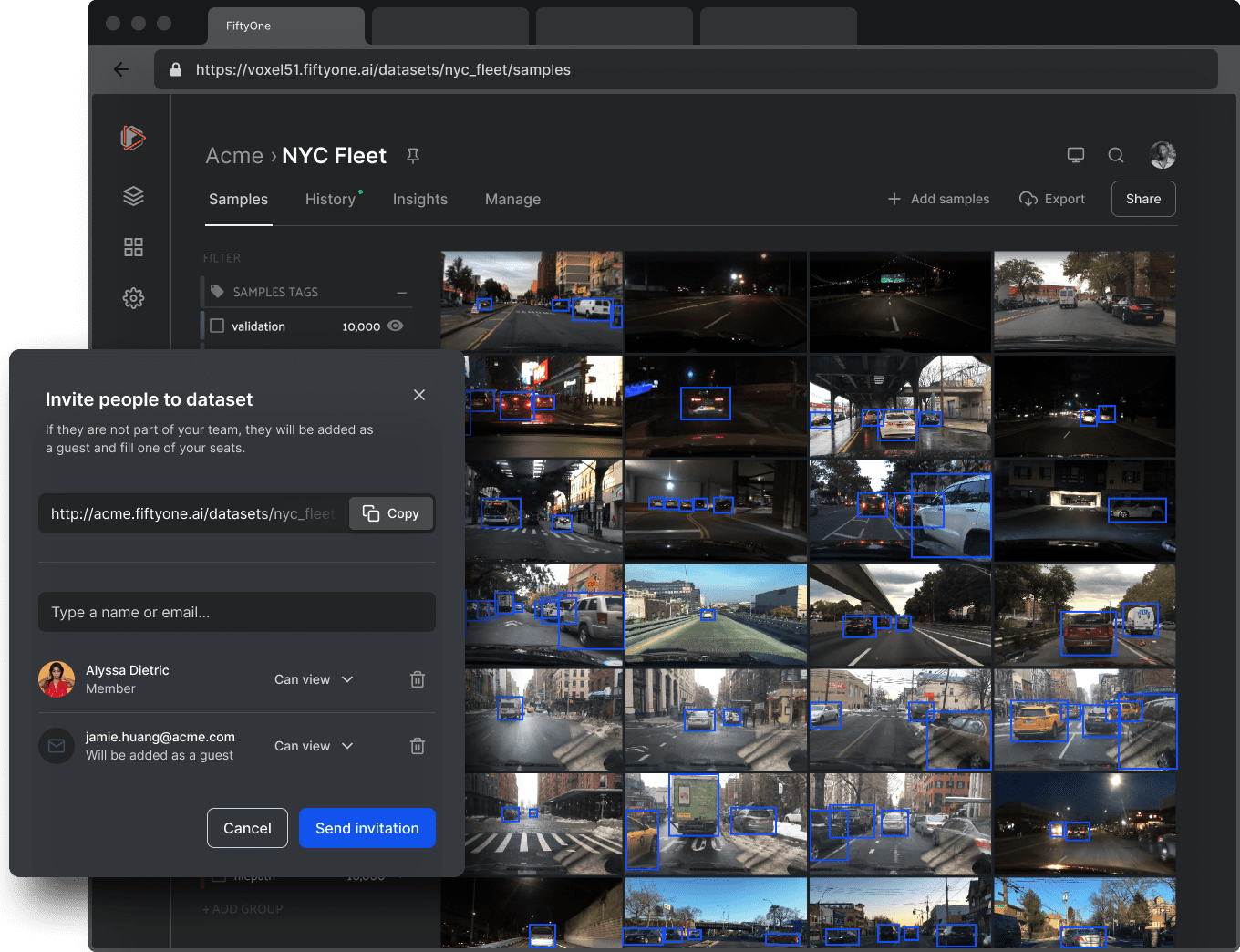The height and width of the screenshot is (952, 1240).
Task: Open search with the magnifier icon
Action: click(x=1116, y=155)
